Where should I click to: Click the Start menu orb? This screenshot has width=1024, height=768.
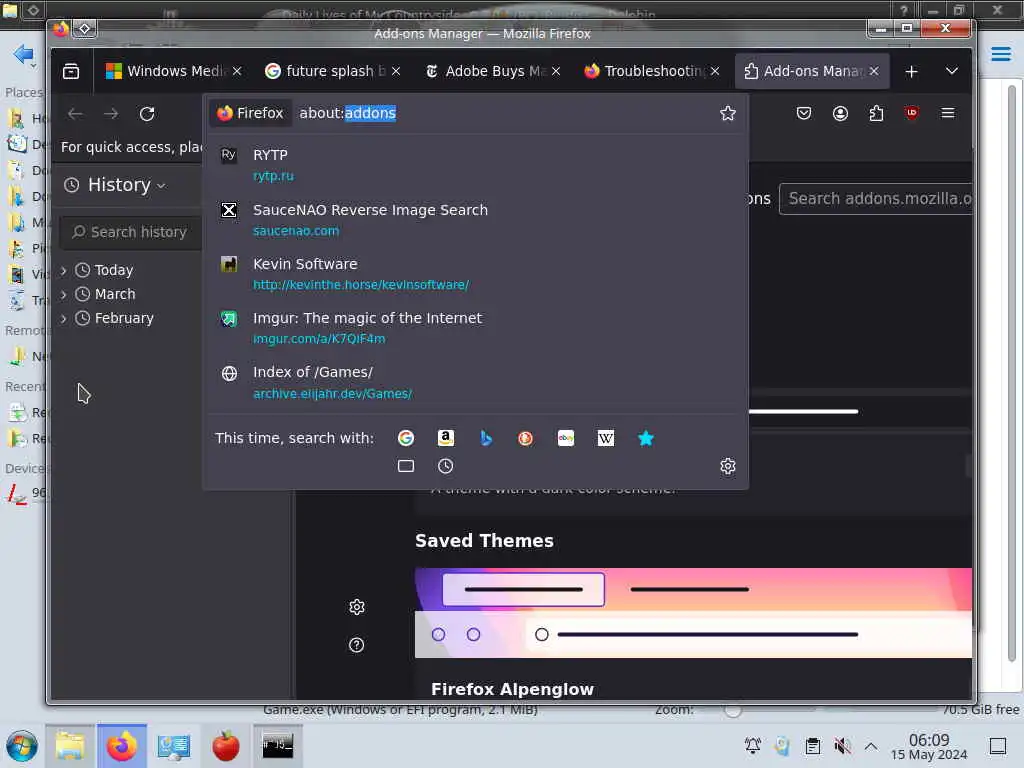(x=22, y=746)
